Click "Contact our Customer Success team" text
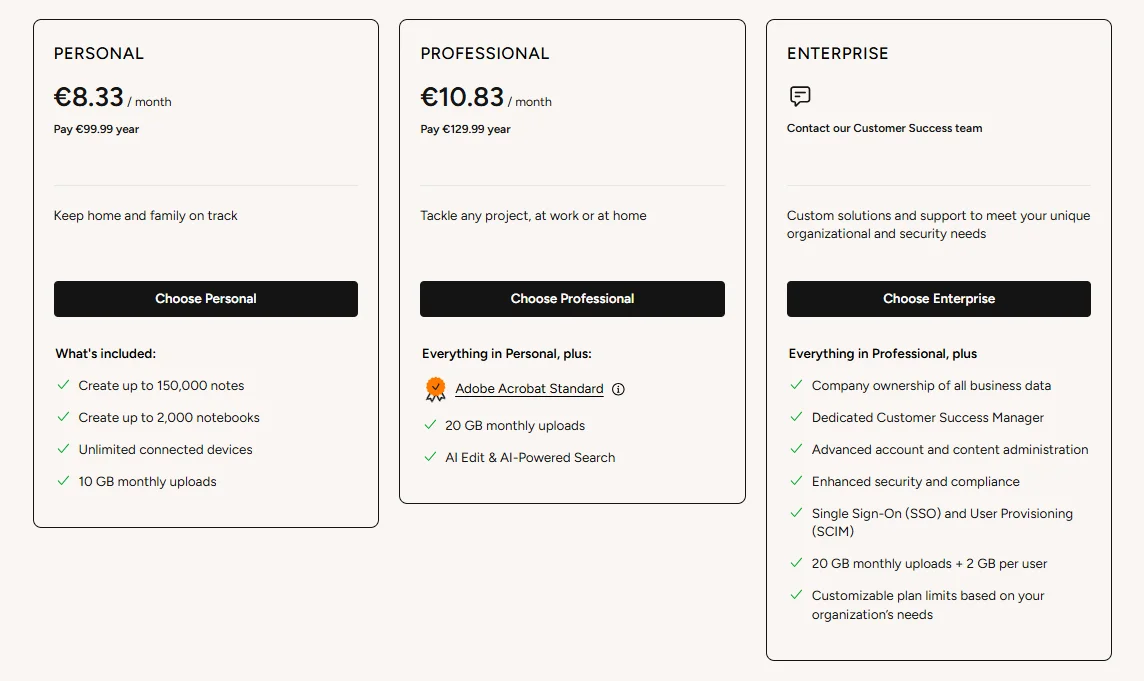The height and width of the screenshot is (681, 1144). (x=884, y=128)
